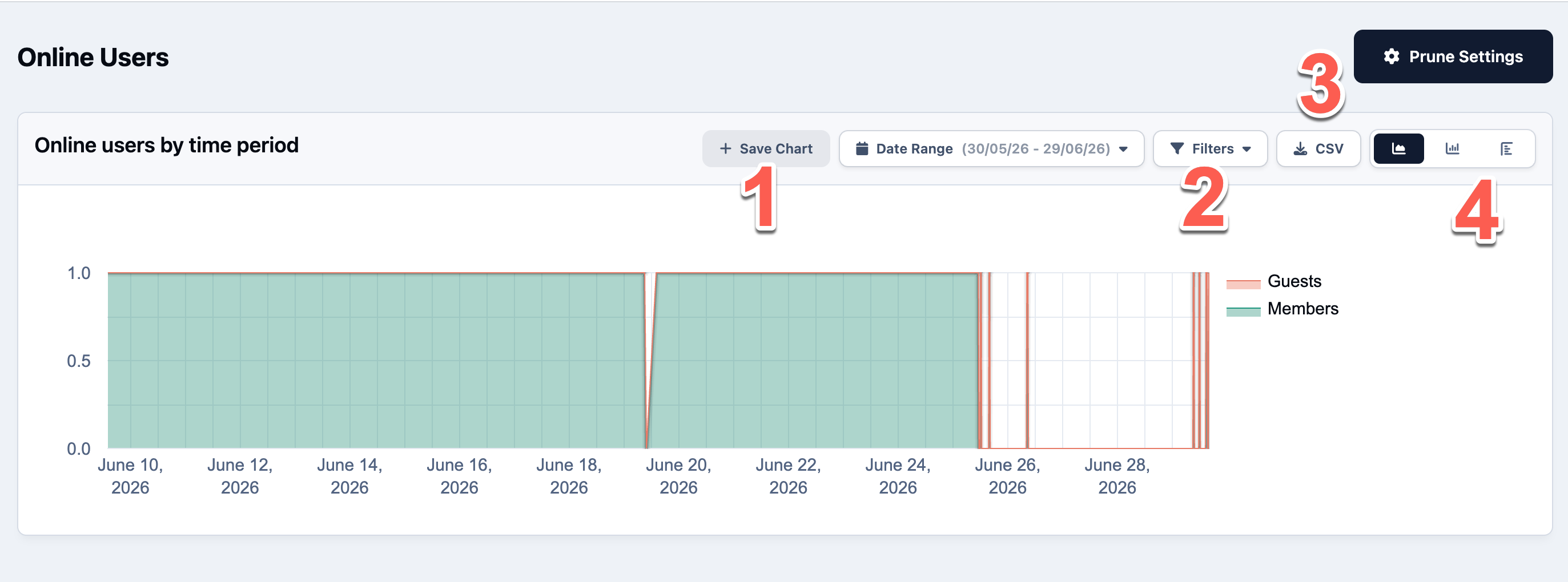Click the plus icon on Save Chart
The height and width of the screenshot is (582, 1568).
[x=725, y=148]
